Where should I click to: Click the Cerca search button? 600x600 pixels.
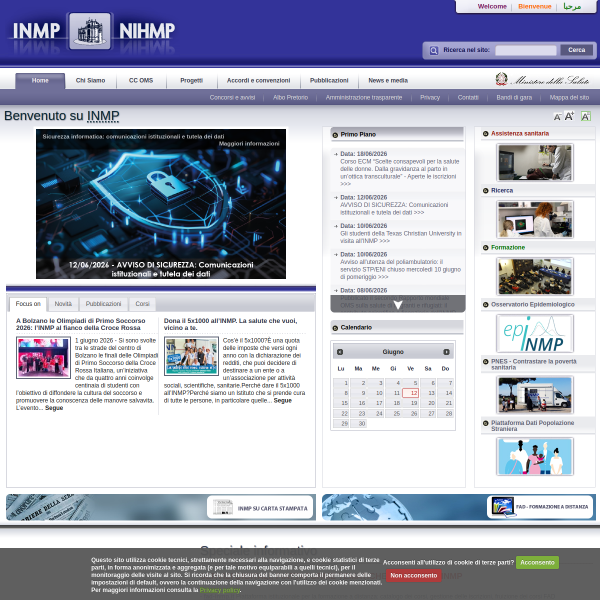click(576, 50)
